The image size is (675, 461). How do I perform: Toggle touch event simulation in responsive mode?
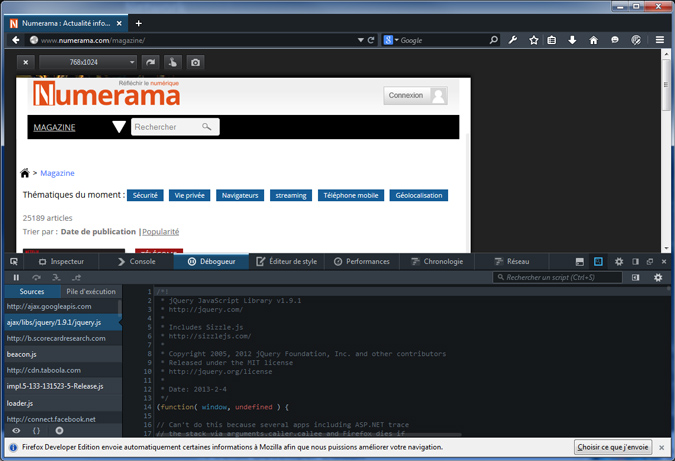174,62
